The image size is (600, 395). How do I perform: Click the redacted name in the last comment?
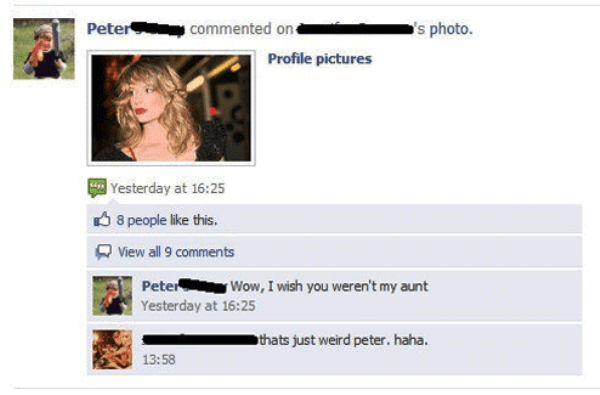click(x=200, y=340)
